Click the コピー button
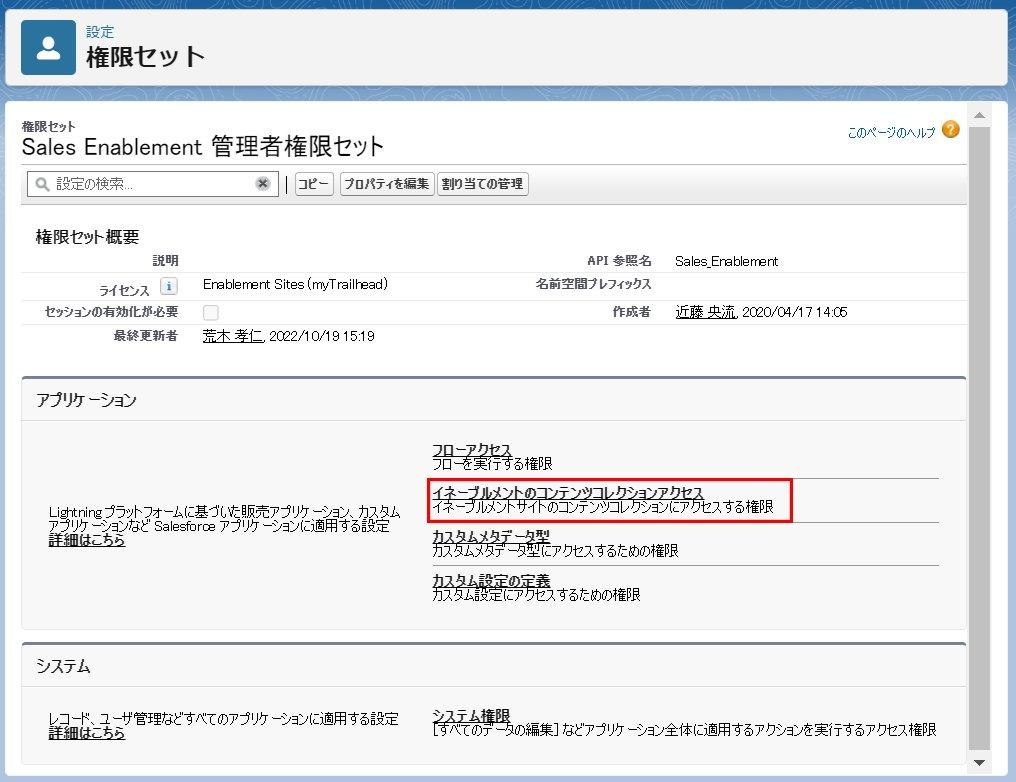Viewport: 1016px width, 782px height. click(314, 184)
